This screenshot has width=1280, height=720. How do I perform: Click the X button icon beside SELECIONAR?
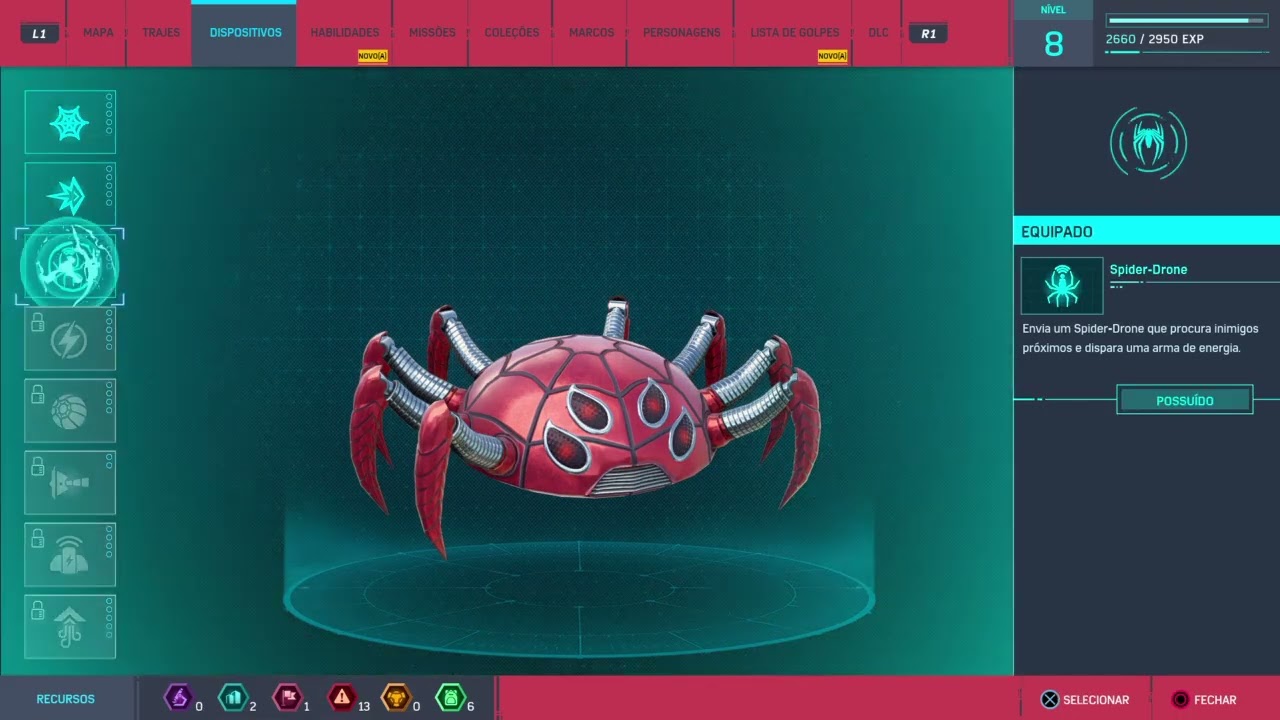[x=1049, y=700]
